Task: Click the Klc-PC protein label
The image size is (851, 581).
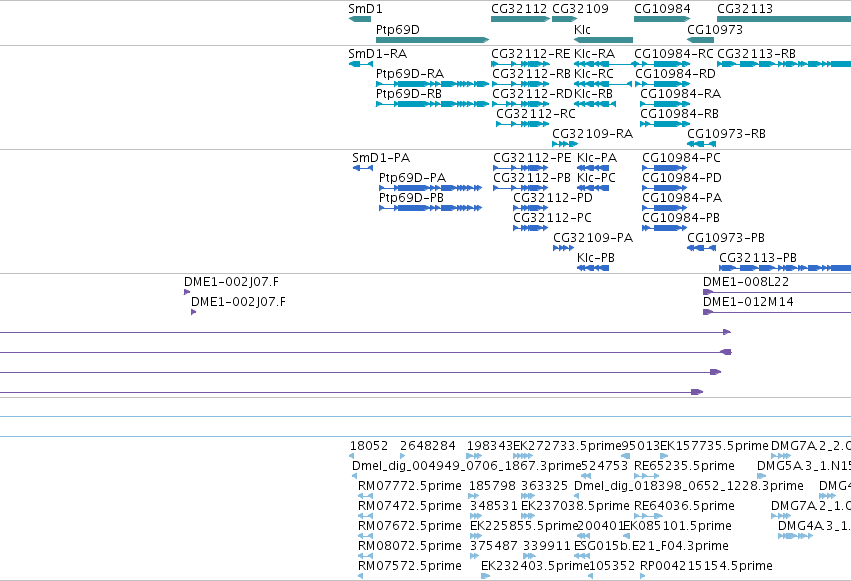Action: point(596,178)
